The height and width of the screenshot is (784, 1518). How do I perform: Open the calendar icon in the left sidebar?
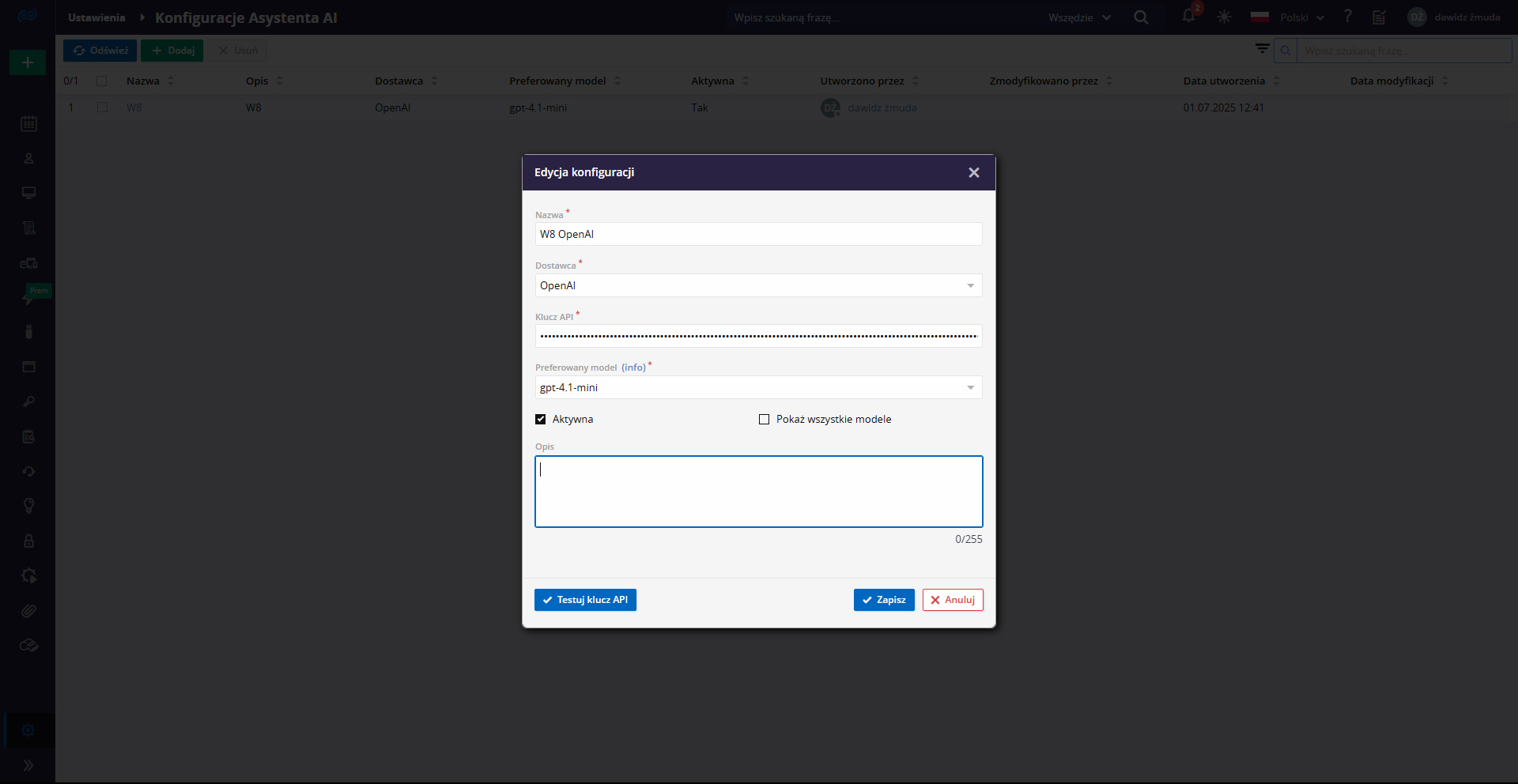tap(28, 123)
